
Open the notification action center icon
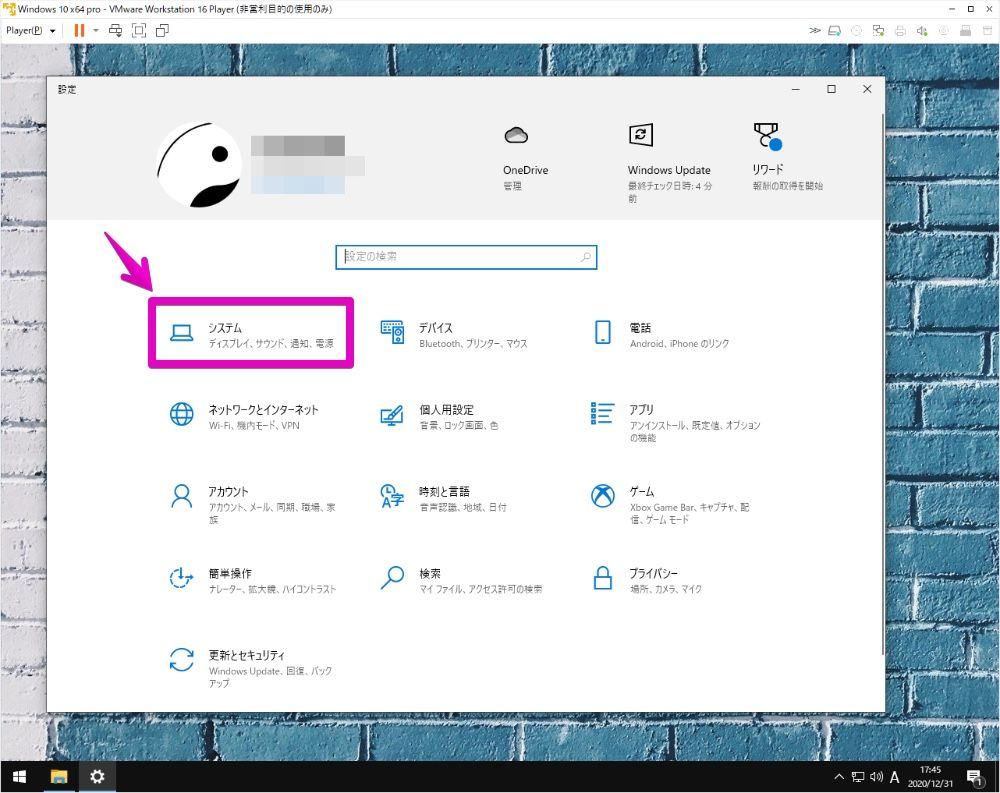click(x=974, y=777)
